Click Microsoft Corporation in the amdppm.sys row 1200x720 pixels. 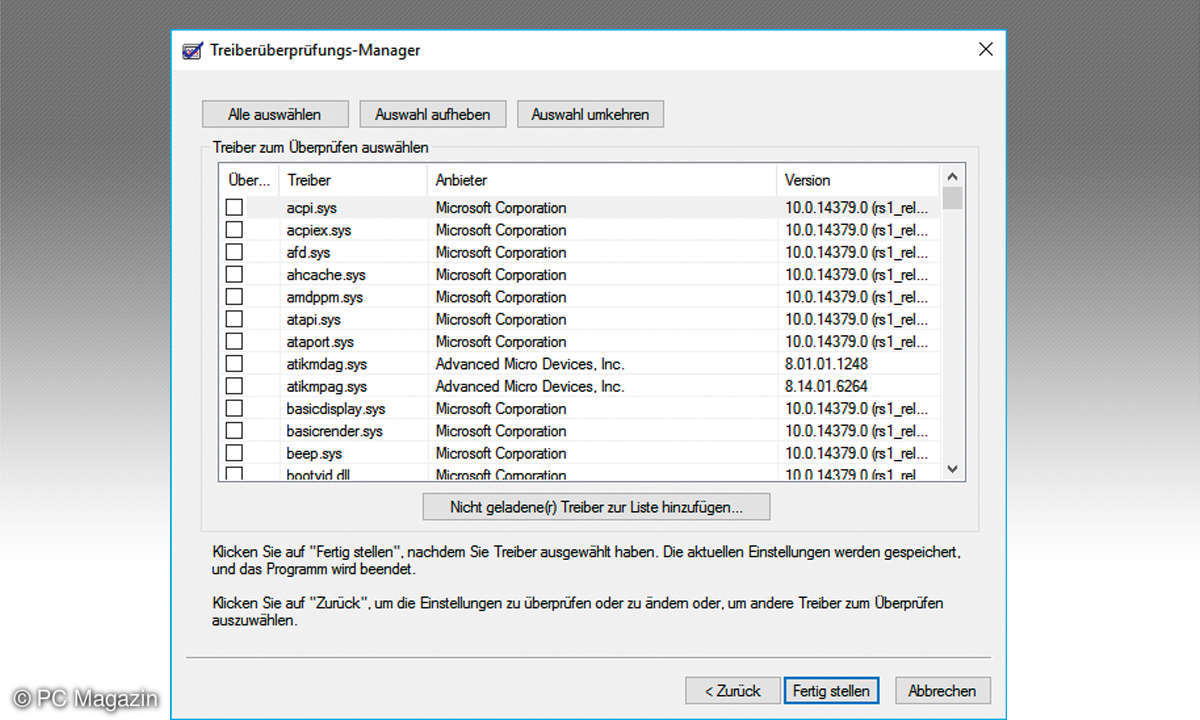coord(501,297)
